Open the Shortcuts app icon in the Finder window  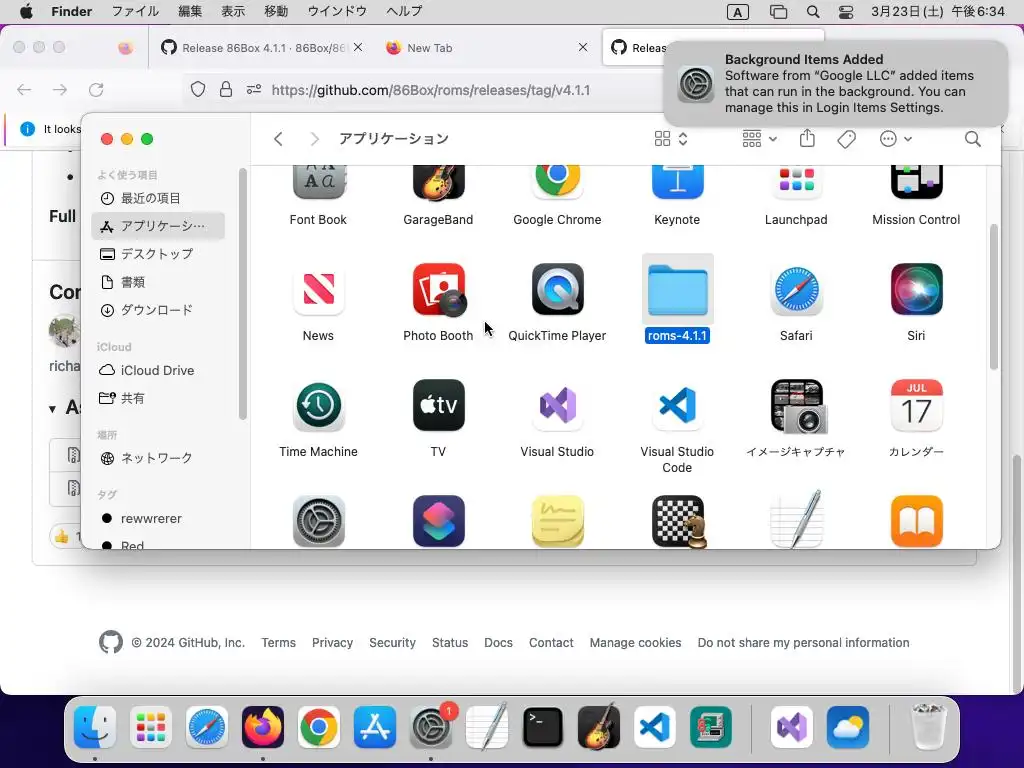pyautogui.click(x=438, y=521)
